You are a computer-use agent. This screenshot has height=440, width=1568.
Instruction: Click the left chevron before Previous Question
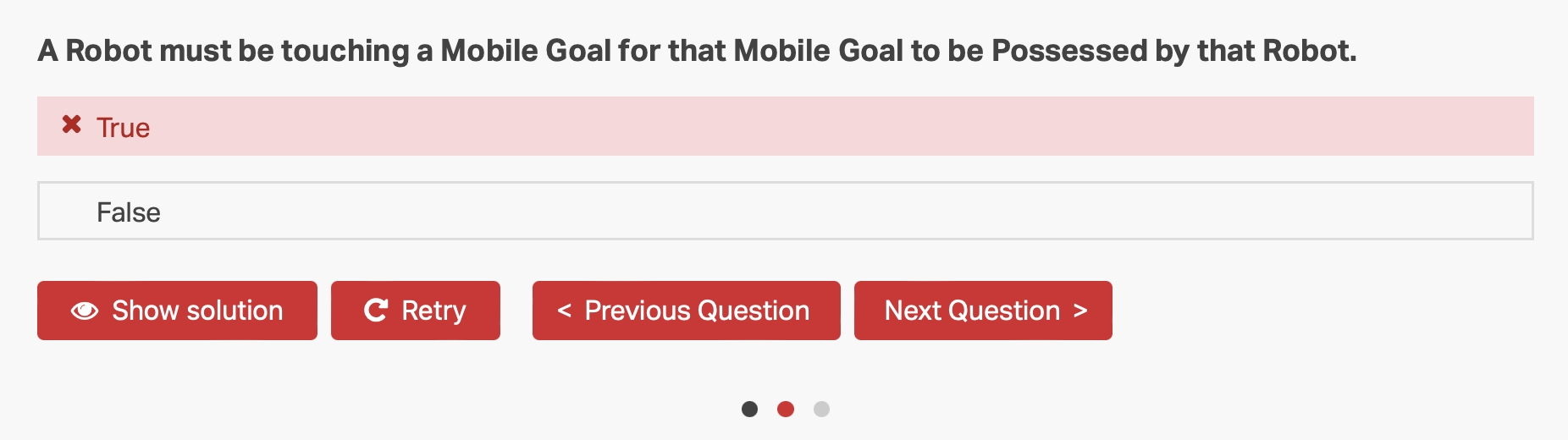(x=564, y=311)
